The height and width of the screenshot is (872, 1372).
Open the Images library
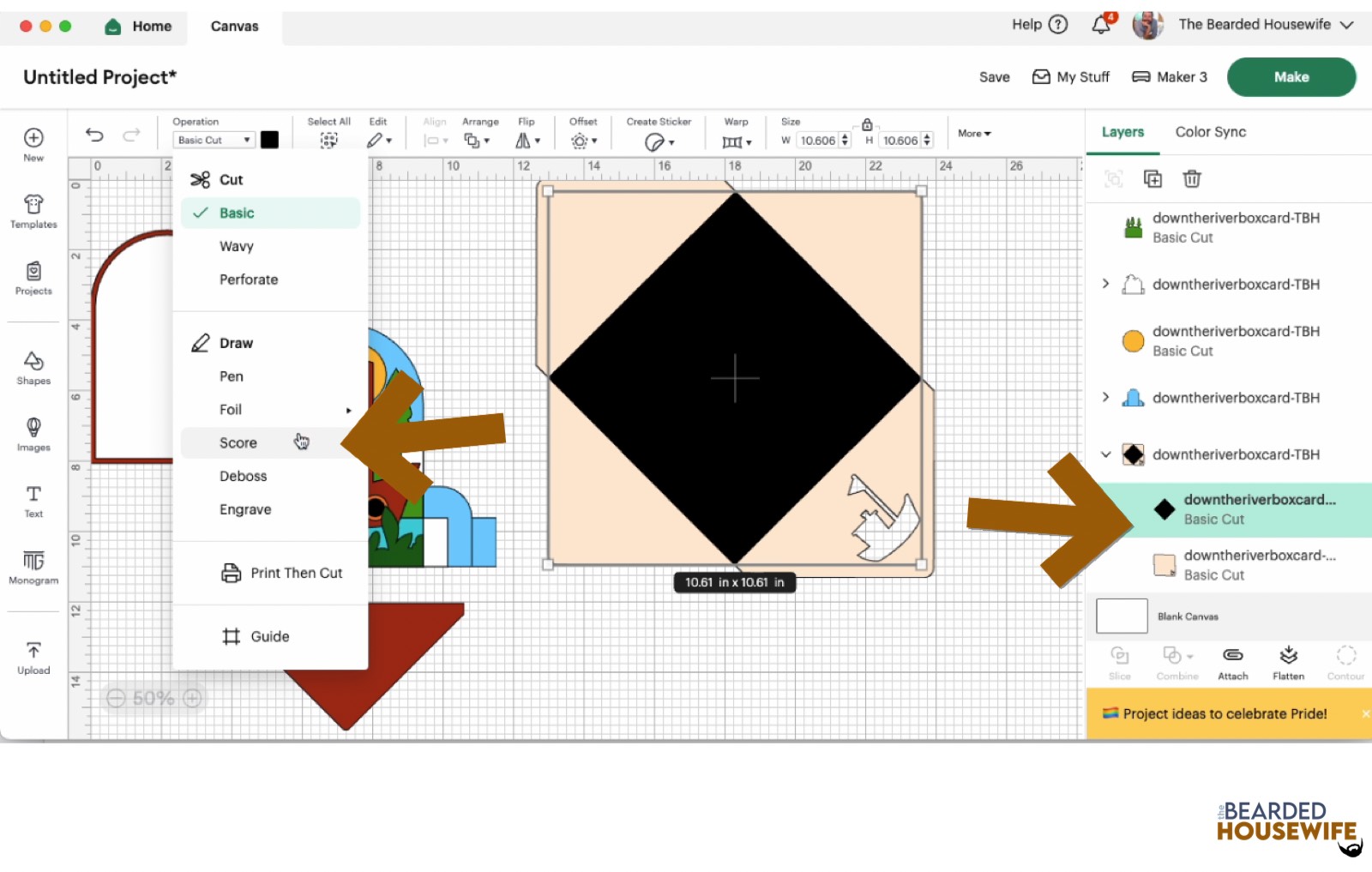click(33, 434)
